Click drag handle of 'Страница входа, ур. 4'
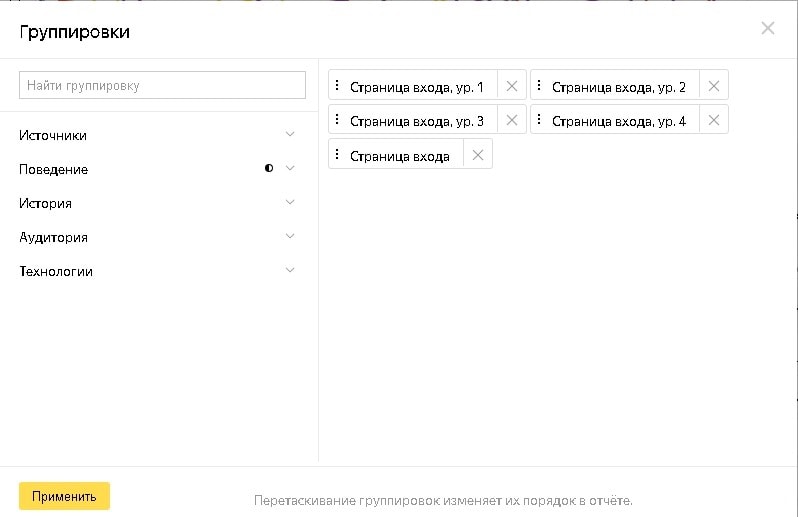 [x=539, y=121]
